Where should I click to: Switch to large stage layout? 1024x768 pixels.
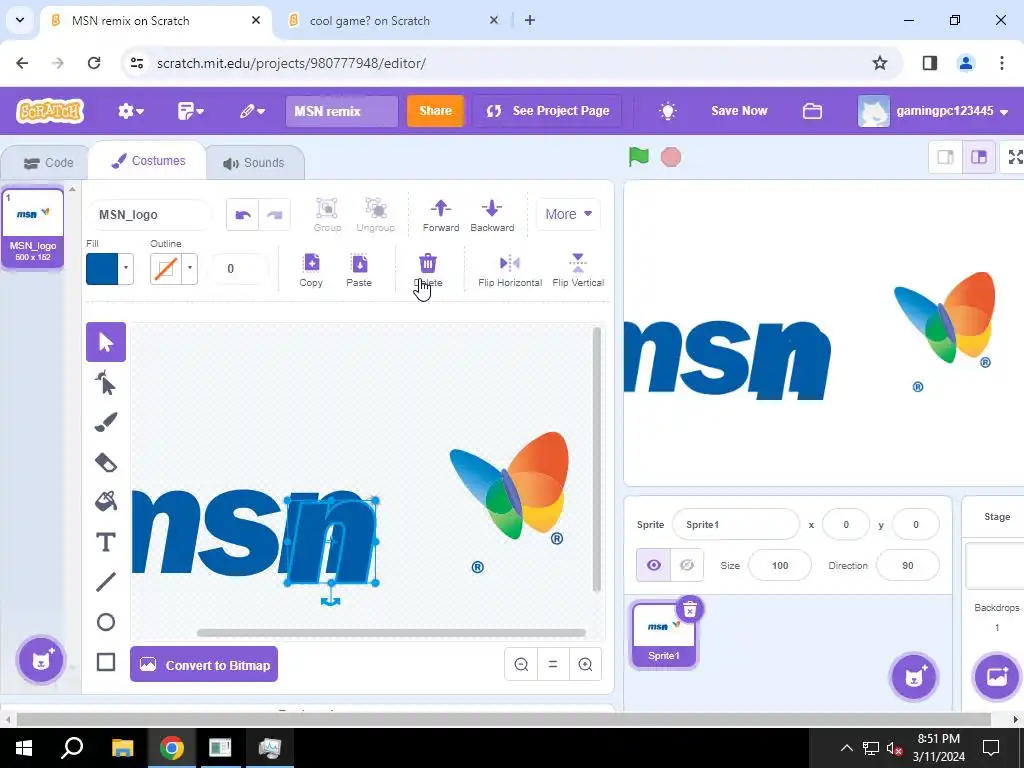pos(979,157)
